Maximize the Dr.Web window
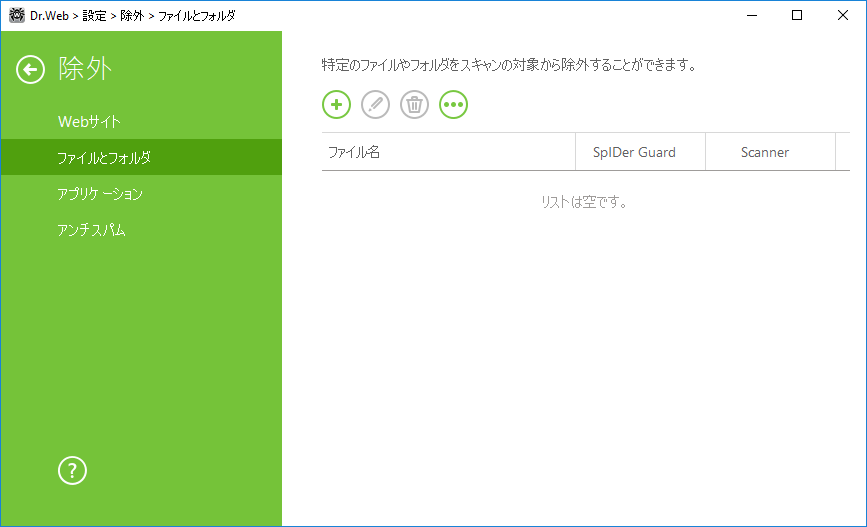The width and height of the screenshot is (867, 527). pyautogui.click(x=797, y=15)
